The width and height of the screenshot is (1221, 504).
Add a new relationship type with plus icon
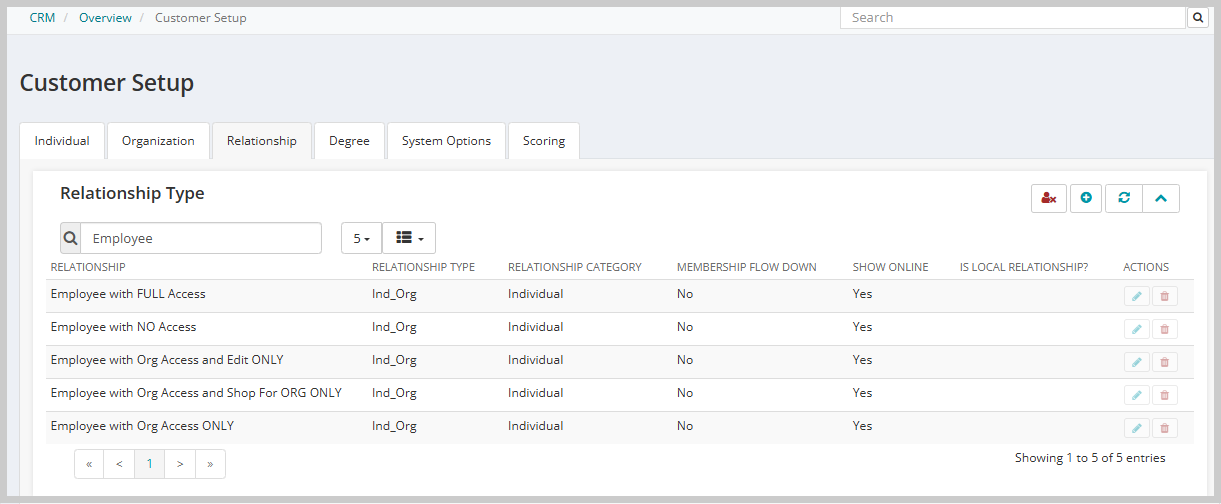[1086, 198]
